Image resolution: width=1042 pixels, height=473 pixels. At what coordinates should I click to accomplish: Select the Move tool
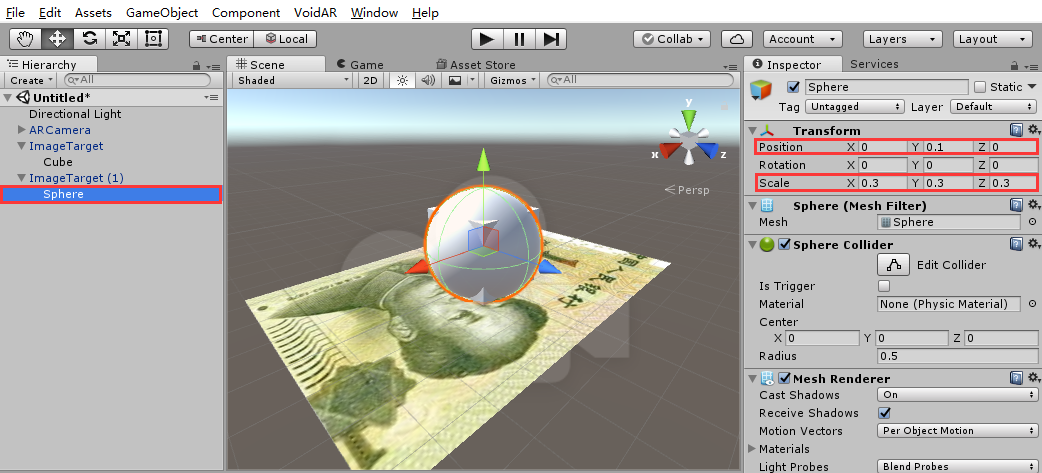tap(57, 39)
